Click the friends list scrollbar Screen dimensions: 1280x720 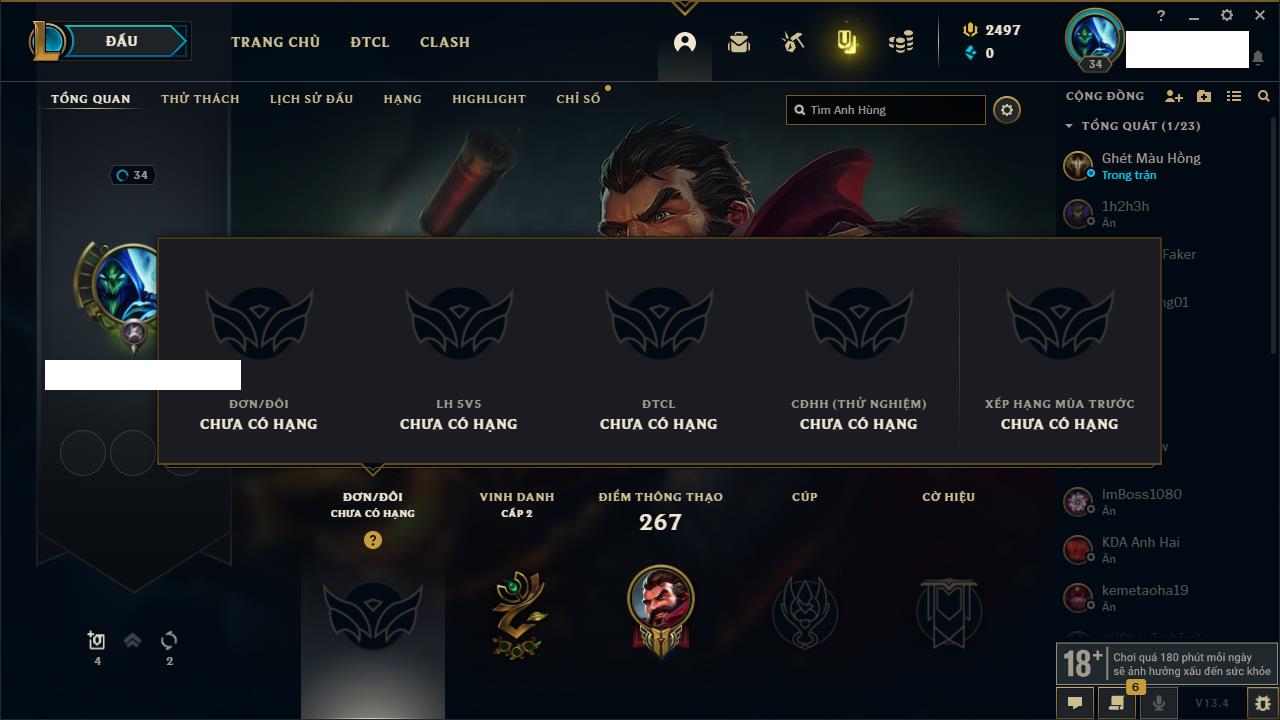pos(1274,235)
